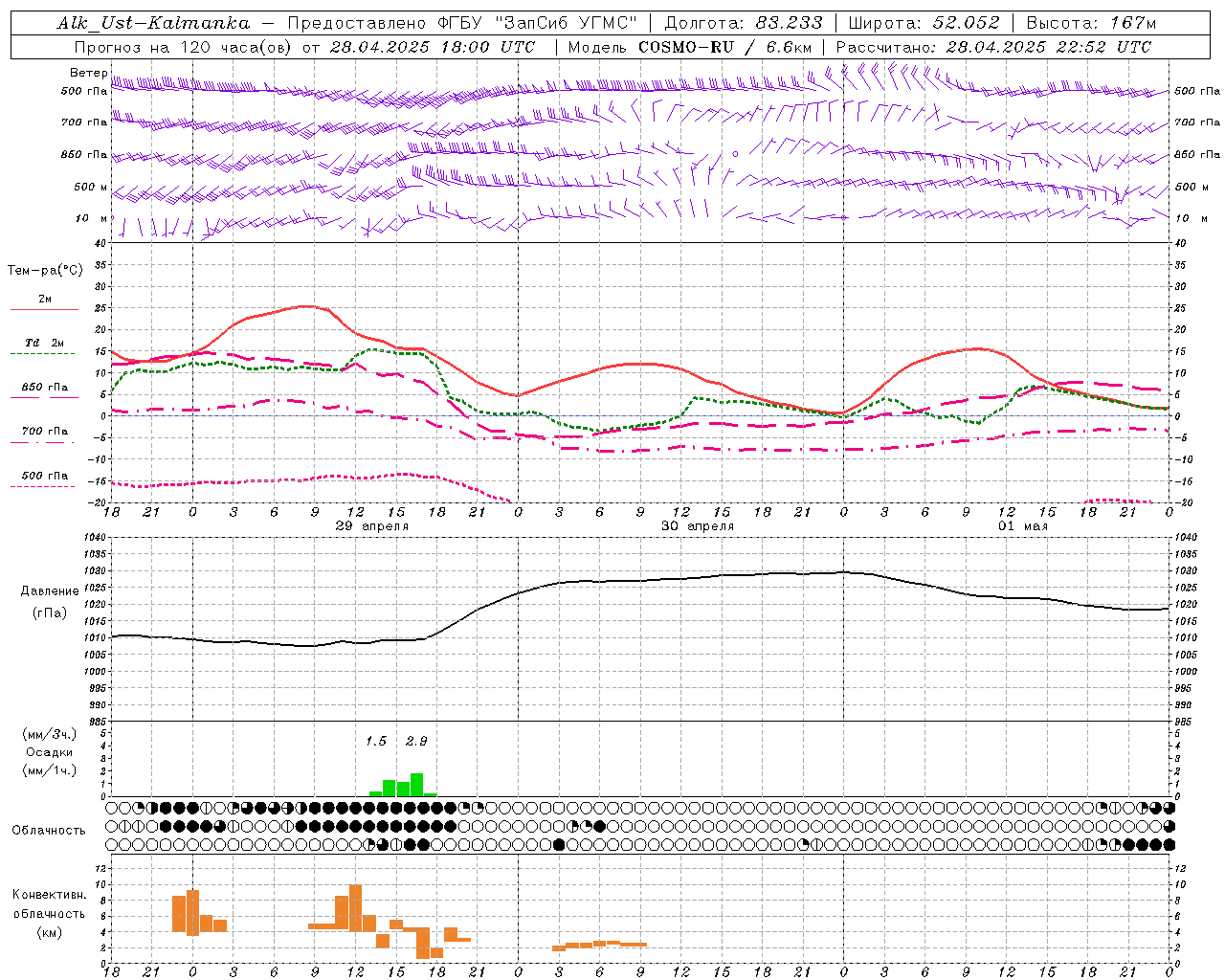Click the 700 гПа temperature legend label

45,432
